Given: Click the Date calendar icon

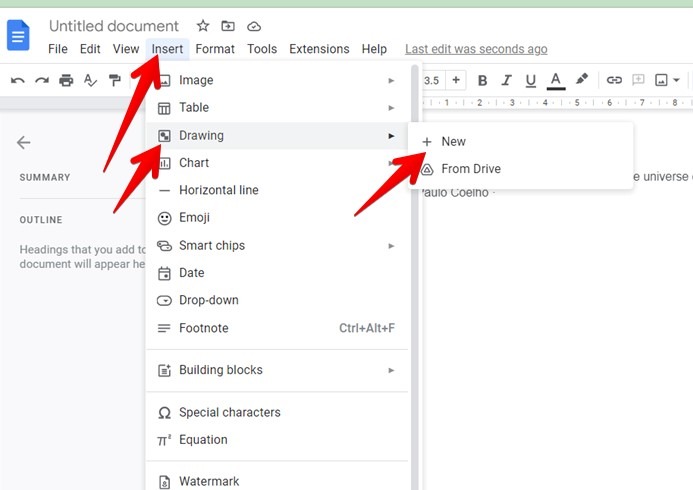Looking at the screenshot, I should point(164,273).
